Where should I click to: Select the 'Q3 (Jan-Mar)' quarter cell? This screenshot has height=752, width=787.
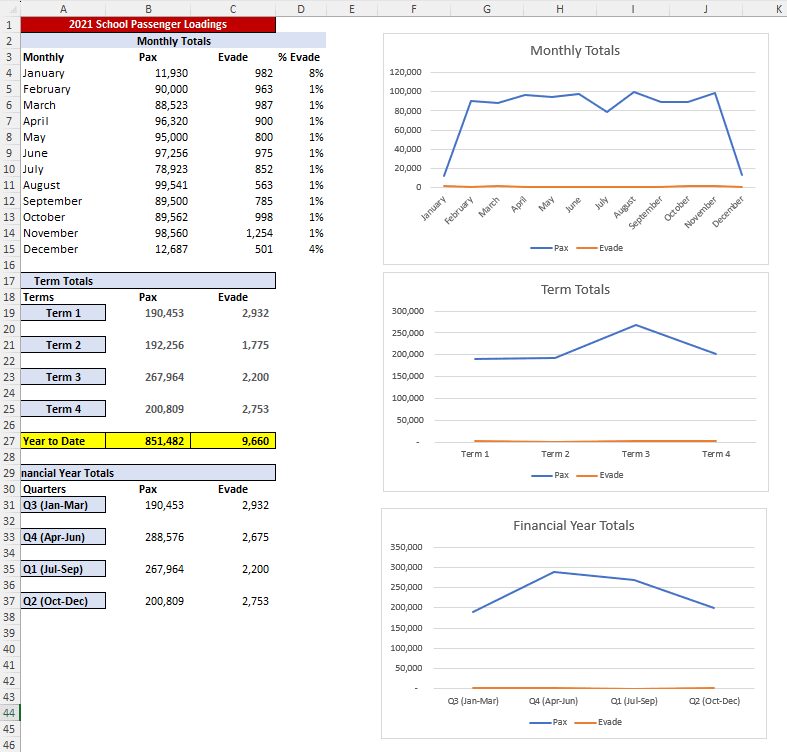tap(63, 505)
